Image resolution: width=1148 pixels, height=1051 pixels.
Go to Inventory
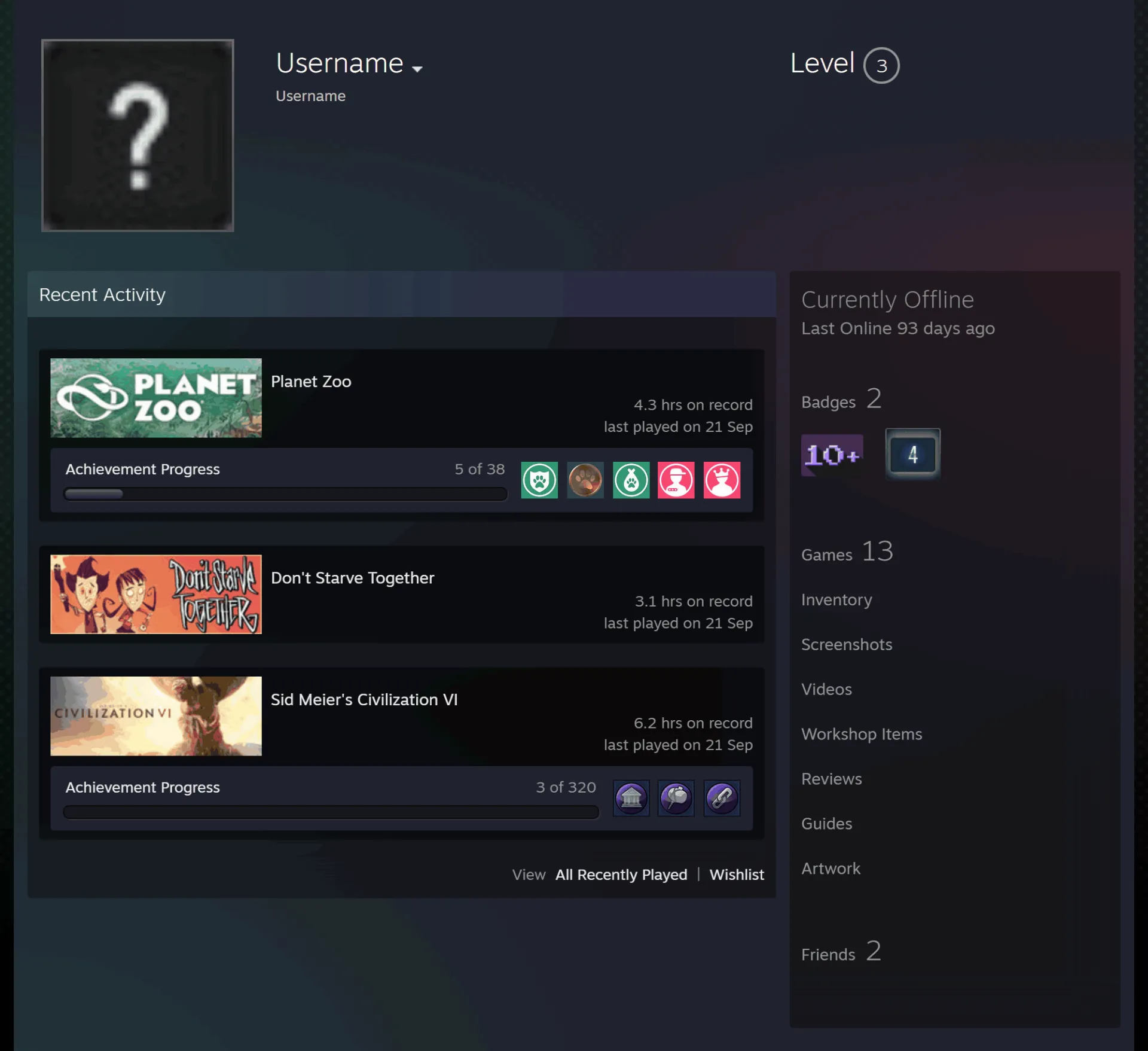(836, 599)
